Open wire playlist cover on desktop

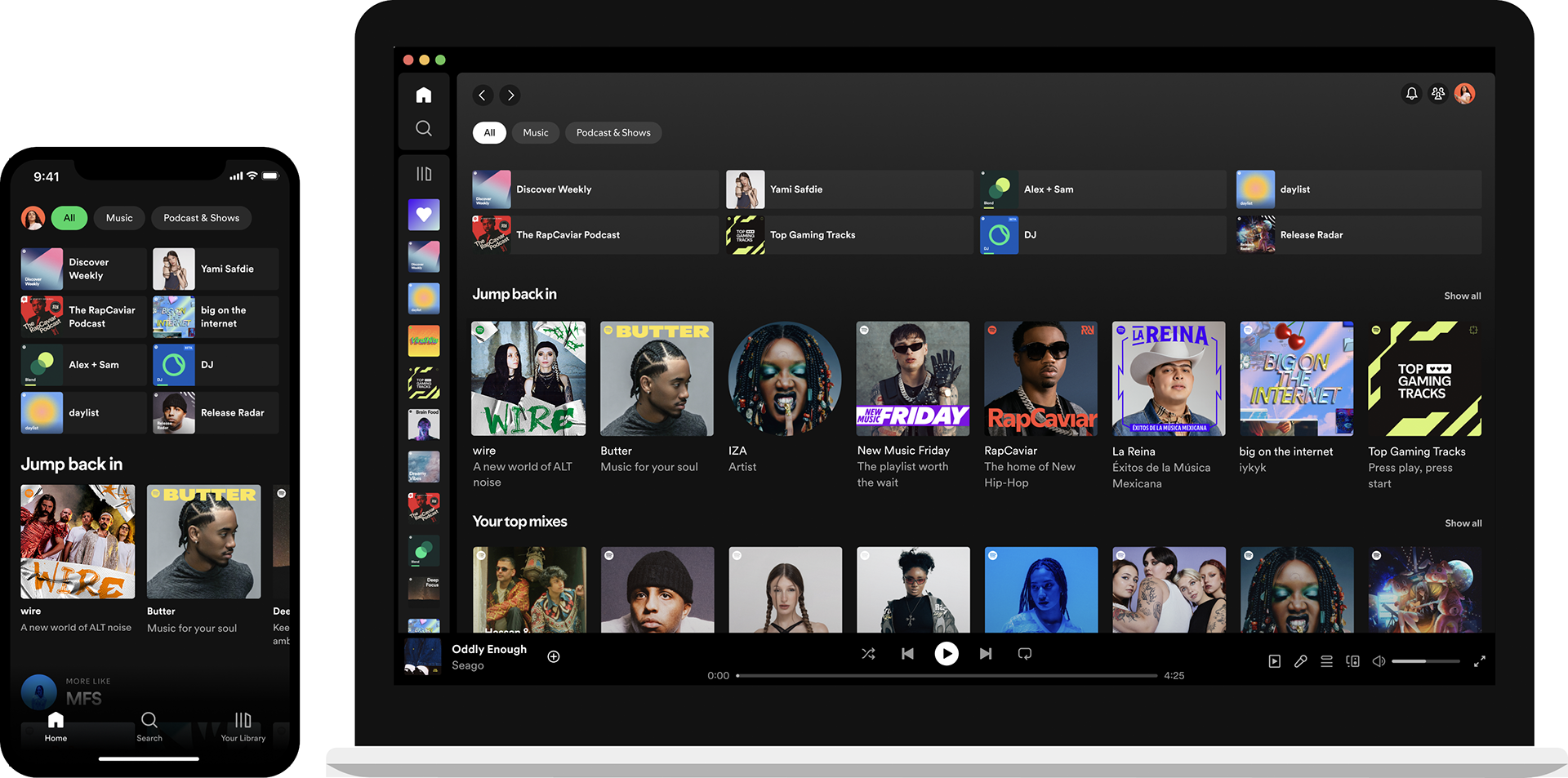pos(528,378)
